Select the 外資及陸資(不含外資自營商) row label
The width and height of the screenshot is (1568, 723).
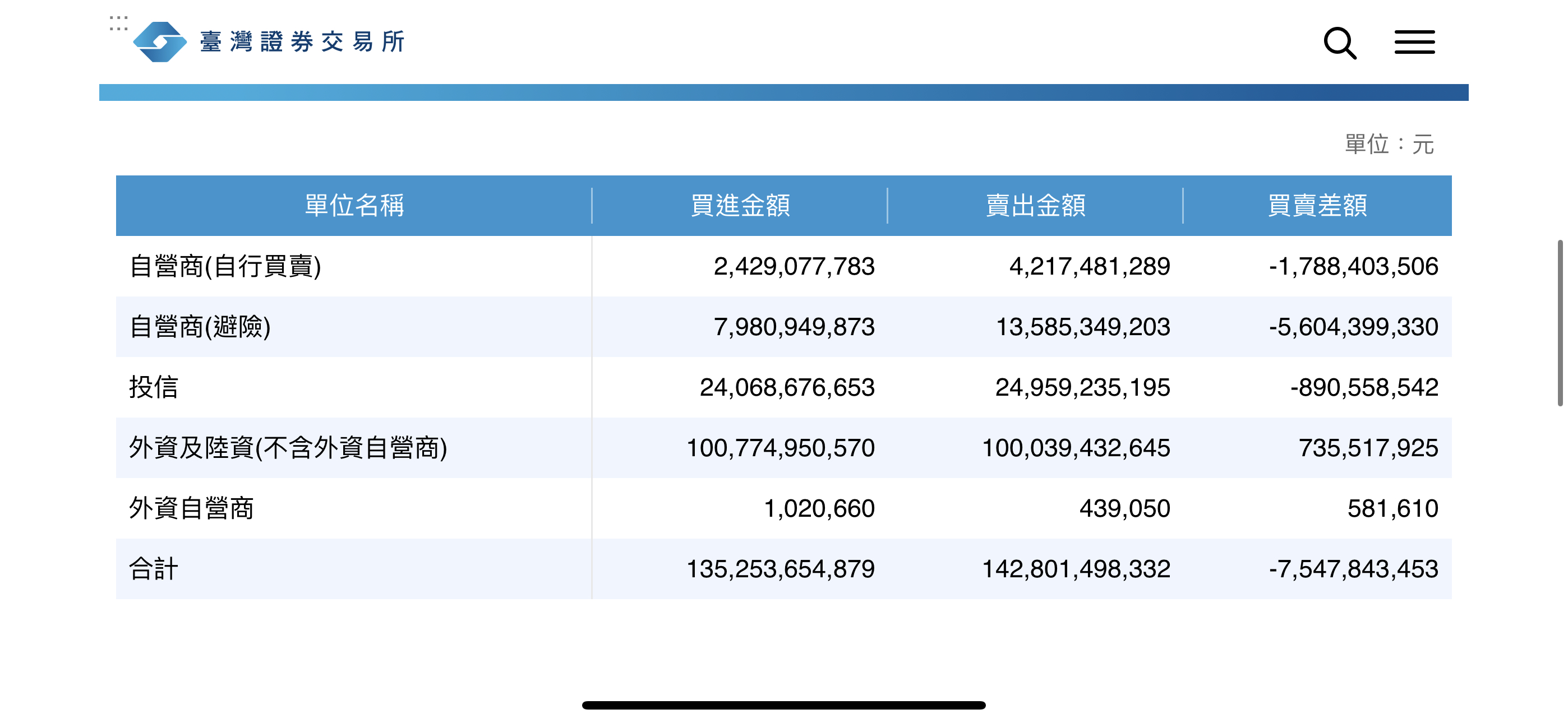tap(288, 448)
